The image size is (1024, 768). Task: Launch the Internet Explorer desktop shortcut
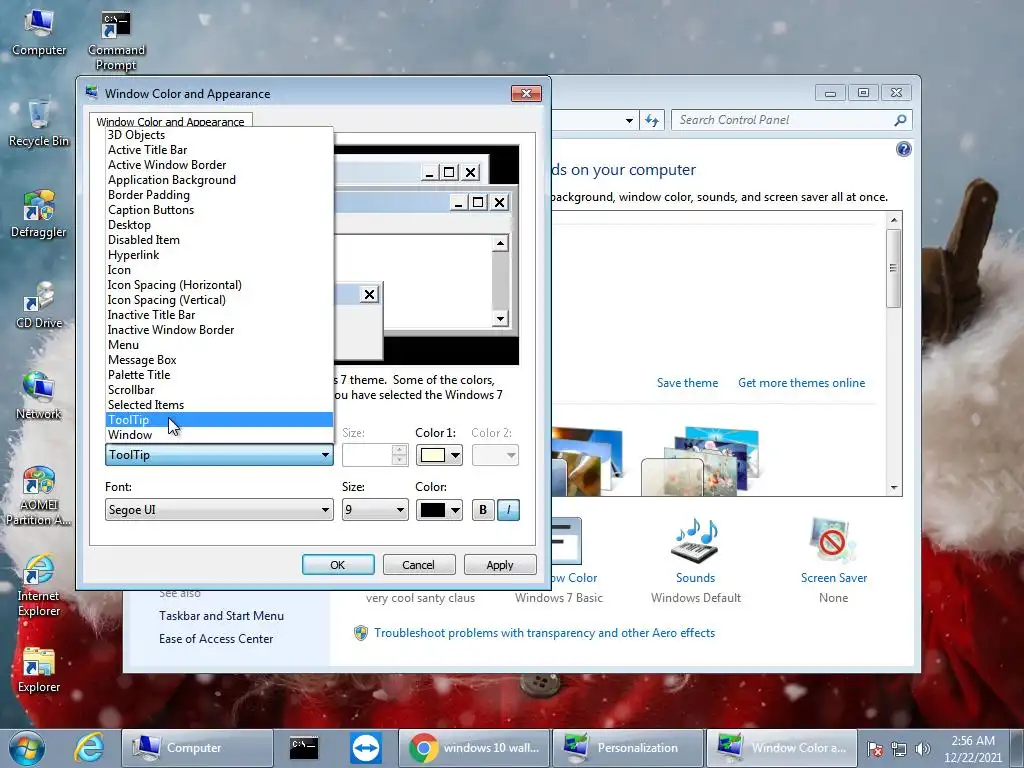(39, 586)
